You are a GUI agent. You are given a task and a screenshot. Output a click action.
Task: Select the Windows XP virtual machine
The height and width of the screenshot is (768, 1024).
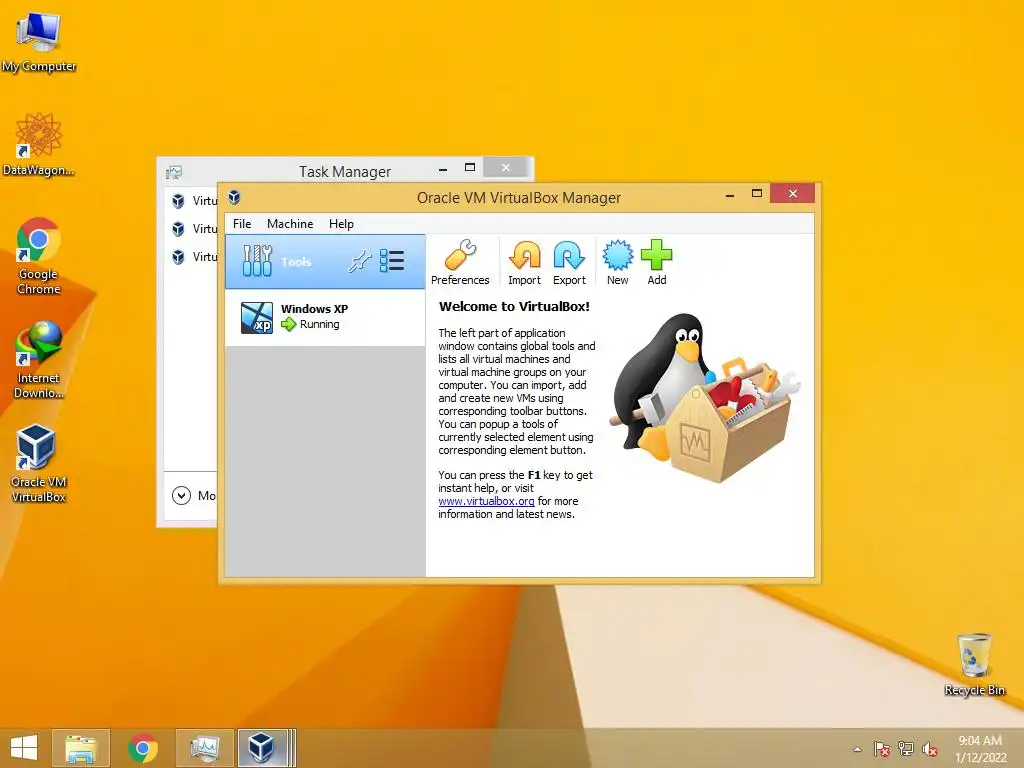click(x=325, y=317)
